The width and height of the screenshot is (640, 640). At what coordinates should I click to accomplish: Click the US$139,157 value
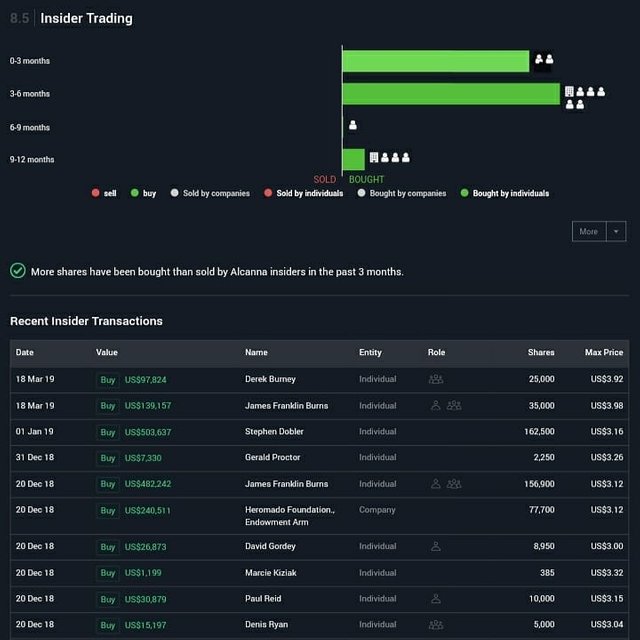148,406
